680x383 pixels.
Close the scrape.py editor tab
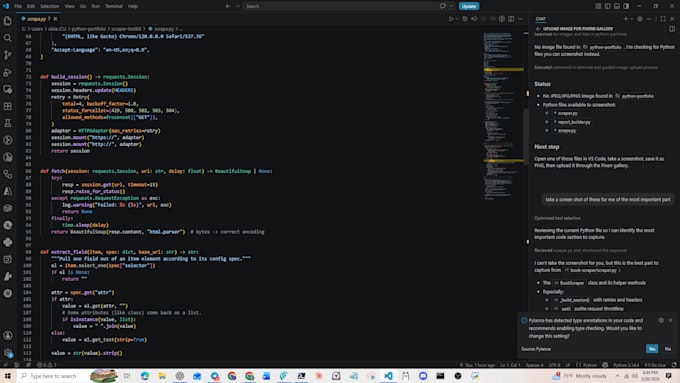click(x=56, y=19)
